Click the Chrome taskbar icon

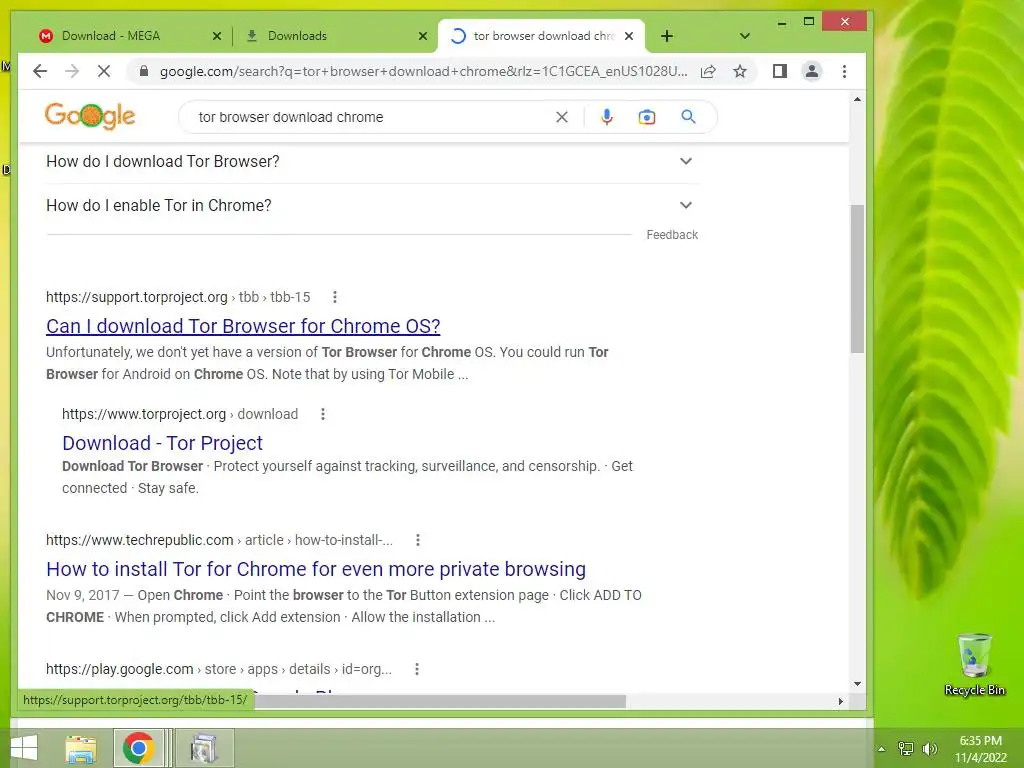pyautogui.click(x=138, y=748)
